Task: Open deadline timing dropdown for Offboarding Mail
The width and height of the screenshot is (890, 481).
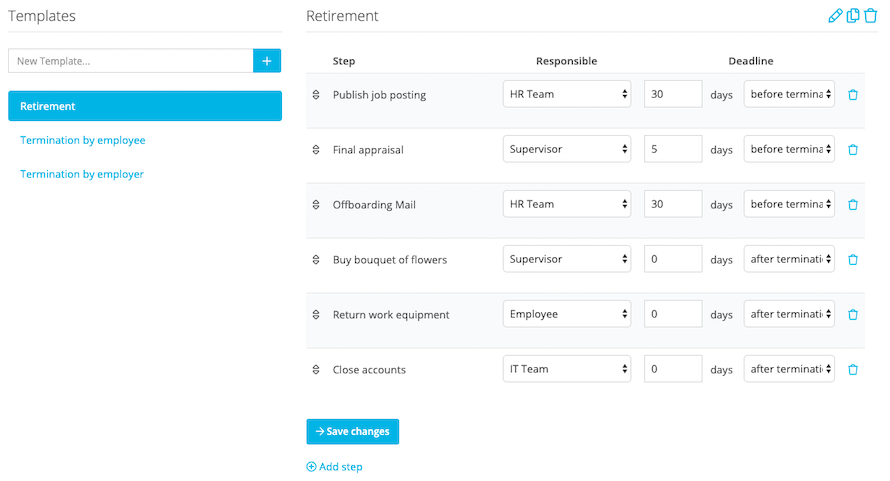Action: [789, 204]
